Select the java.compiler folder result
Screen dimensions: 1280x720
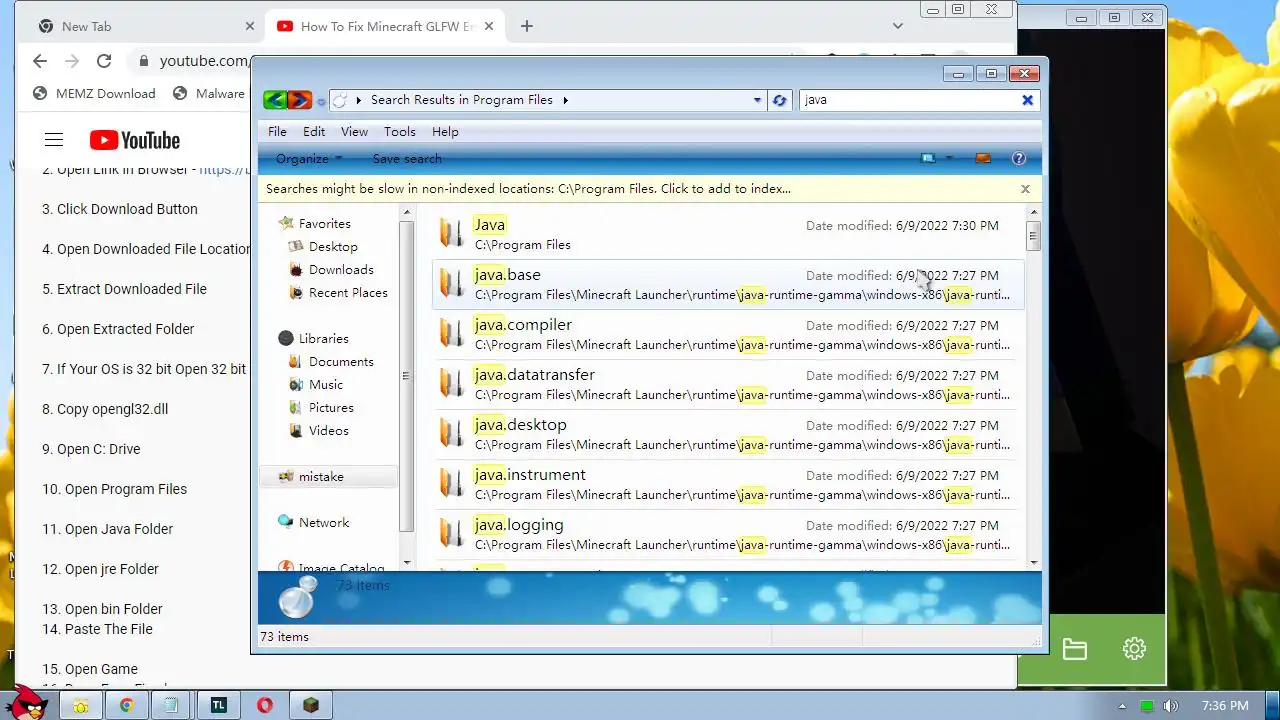(x=728, y=334)
